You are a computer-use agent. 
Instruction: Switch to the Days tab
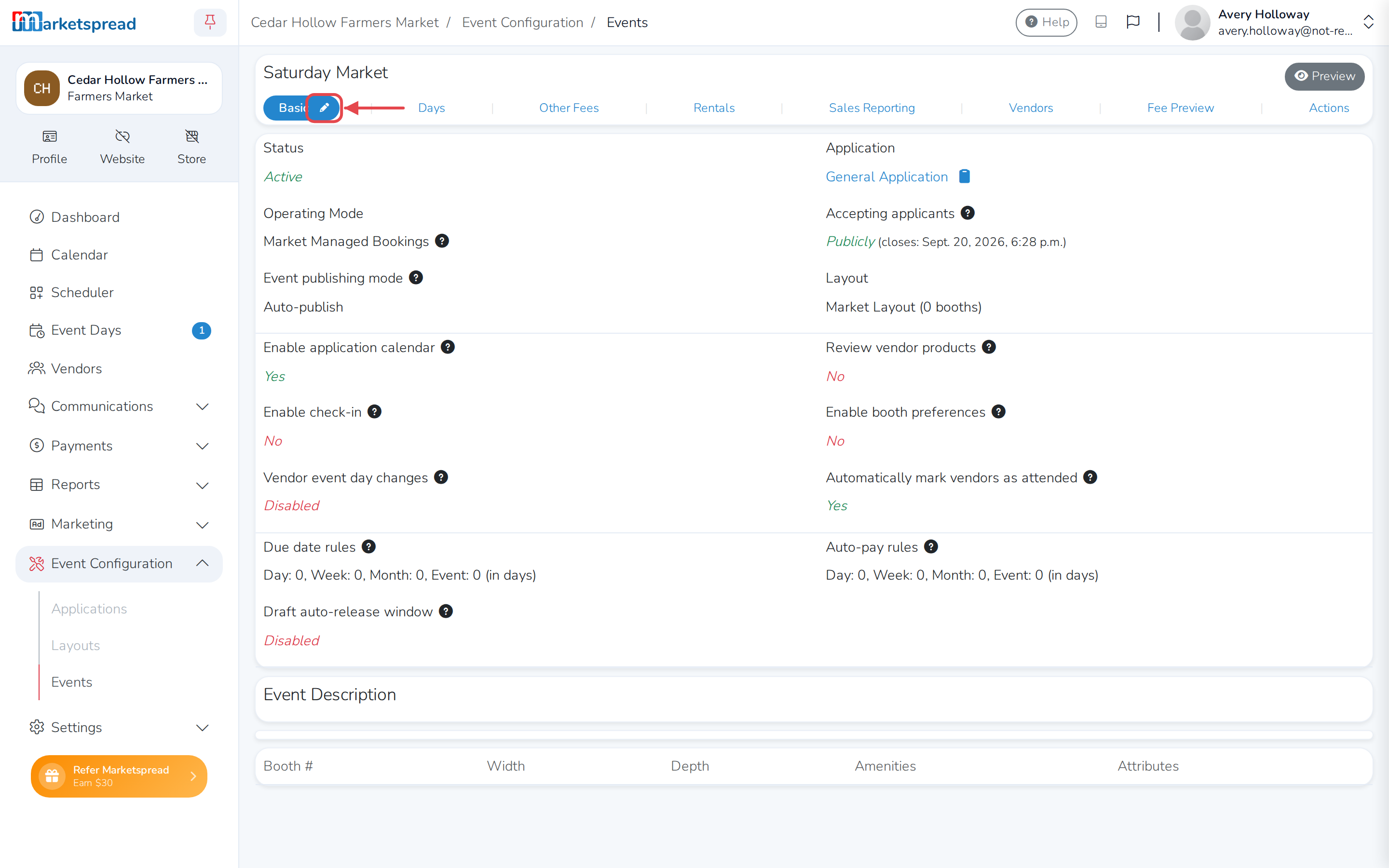point(432,108)
